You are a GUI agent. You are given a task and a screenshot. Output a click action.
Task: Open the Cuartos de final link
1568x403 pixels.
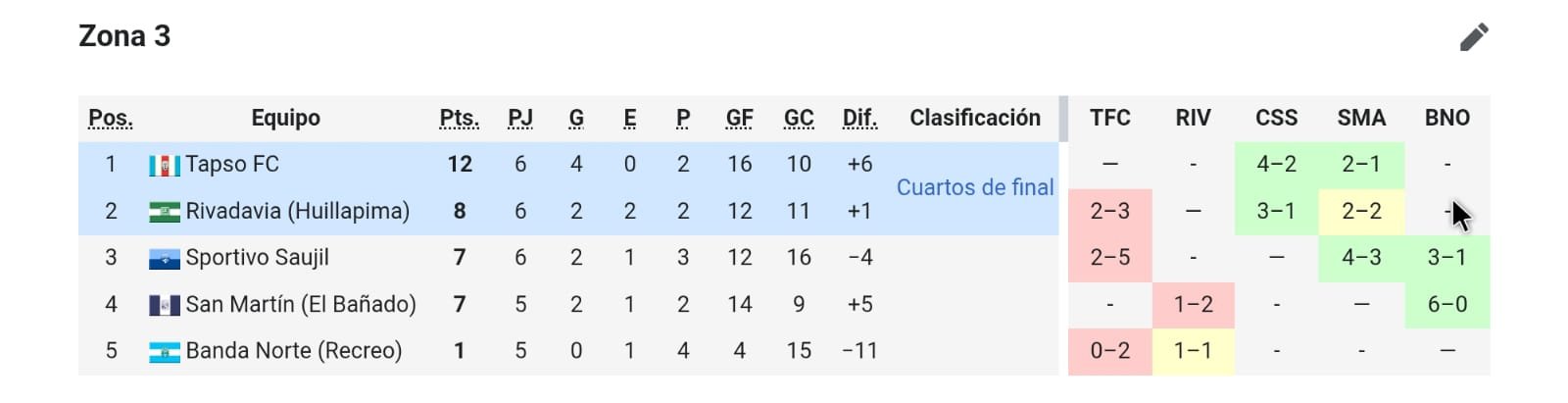click(974, 187)
